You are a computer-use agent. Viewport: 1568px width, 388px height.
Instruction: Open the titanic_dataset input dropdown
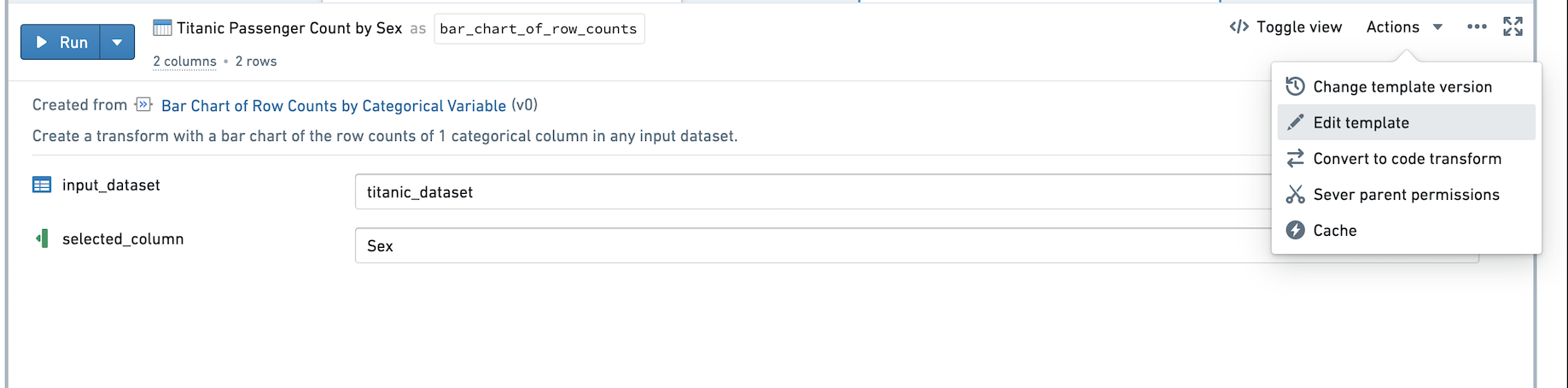[811, 192]
